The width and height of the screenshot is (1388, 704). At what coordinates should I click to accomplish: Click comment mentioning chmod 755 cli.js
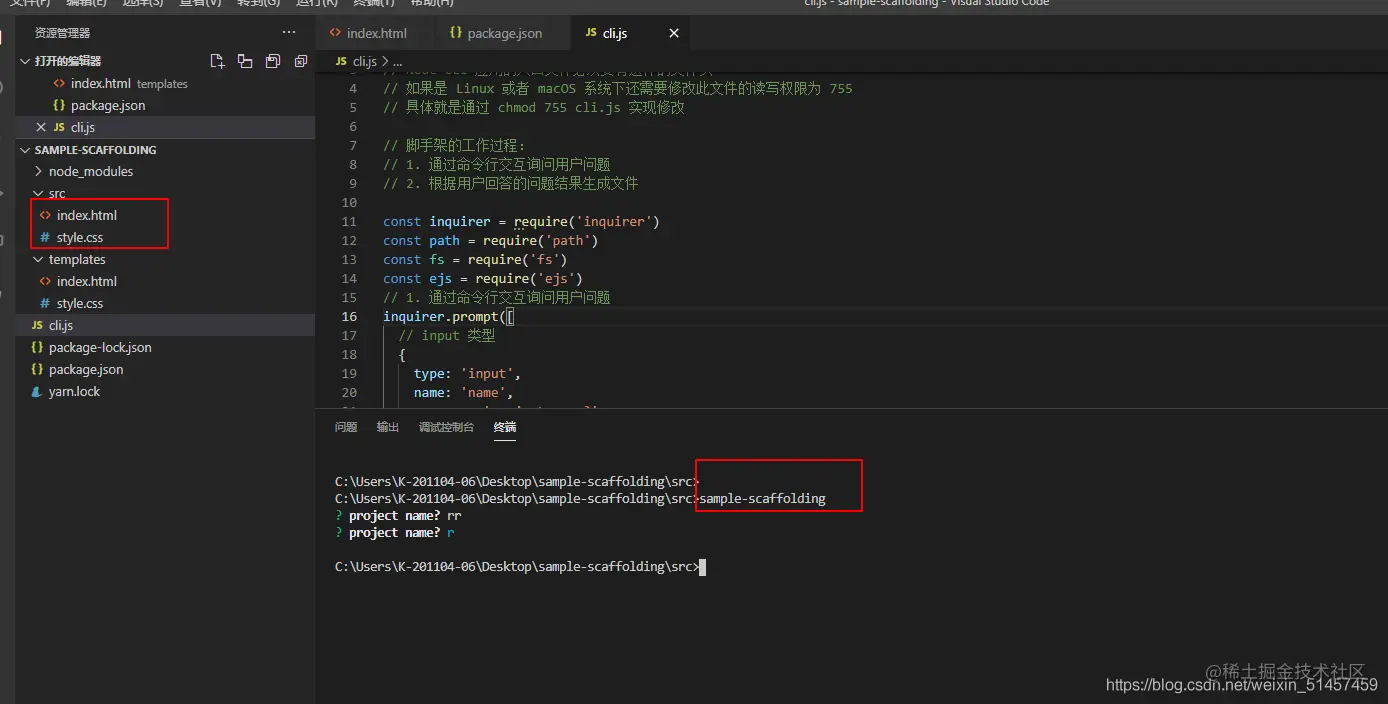[534, 107]
